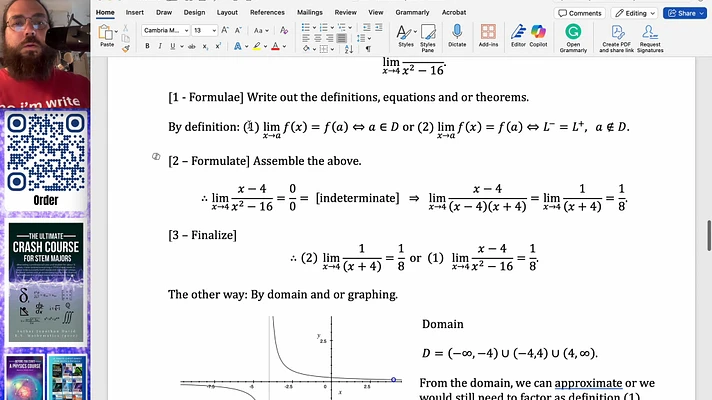Open the Grammarly tab
Screen dimensions: 712x400
coord(412,12)
